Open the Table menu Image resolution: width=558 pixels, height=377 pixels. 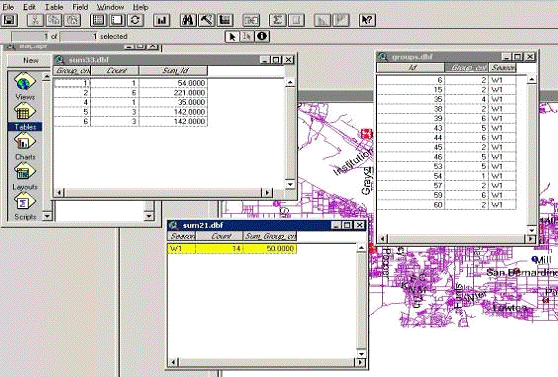click(x=54, y=7)
